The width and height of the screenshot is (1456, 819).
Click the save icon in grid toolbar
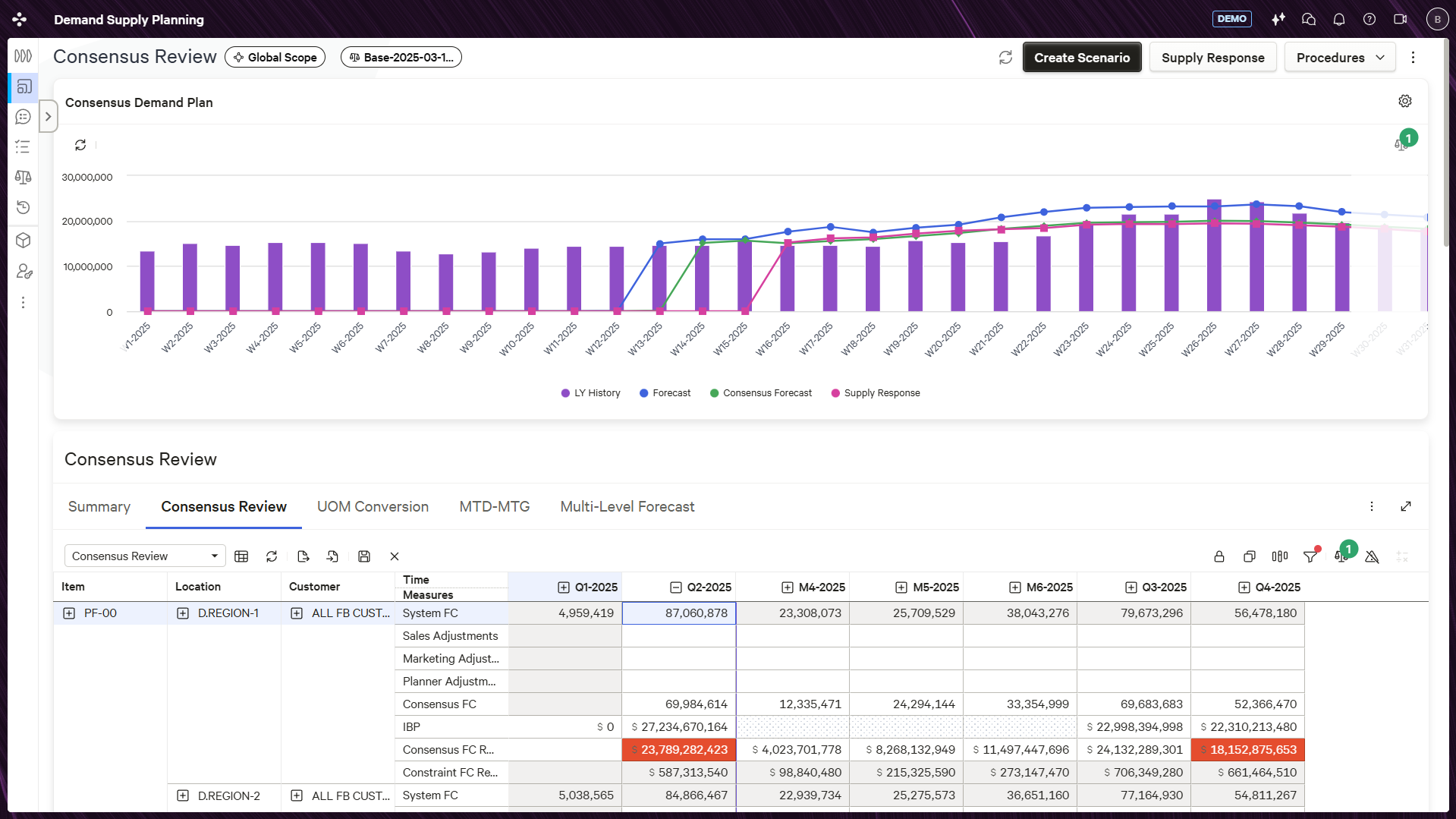(x=364, y=556)
